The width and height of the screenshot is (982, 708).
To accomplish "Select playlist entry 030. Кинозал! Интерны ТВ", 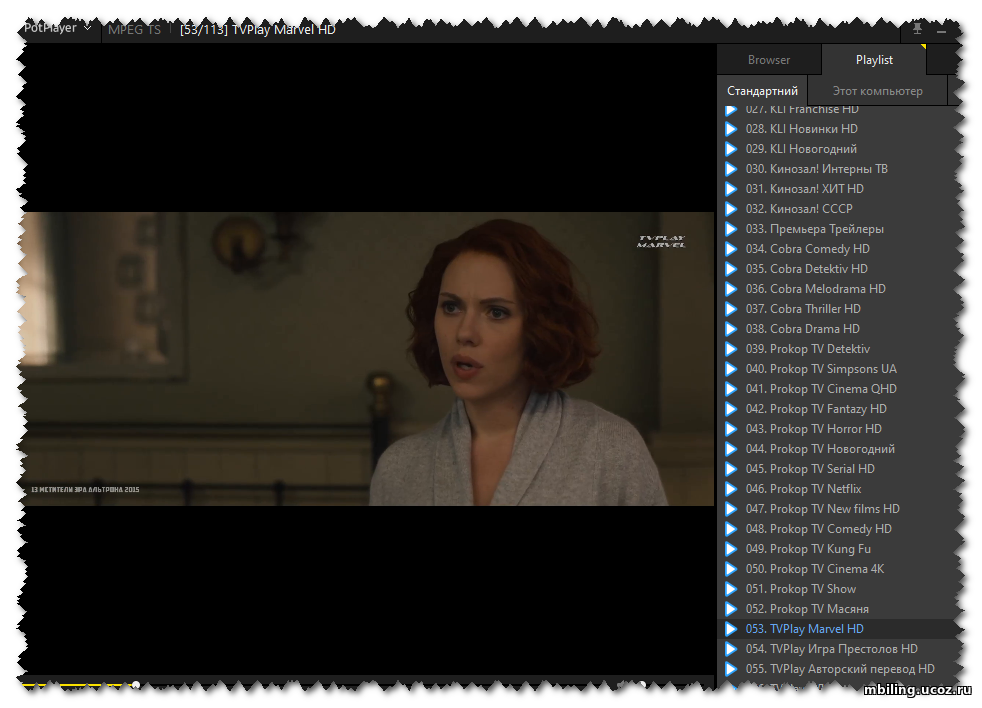I will 837,169.
